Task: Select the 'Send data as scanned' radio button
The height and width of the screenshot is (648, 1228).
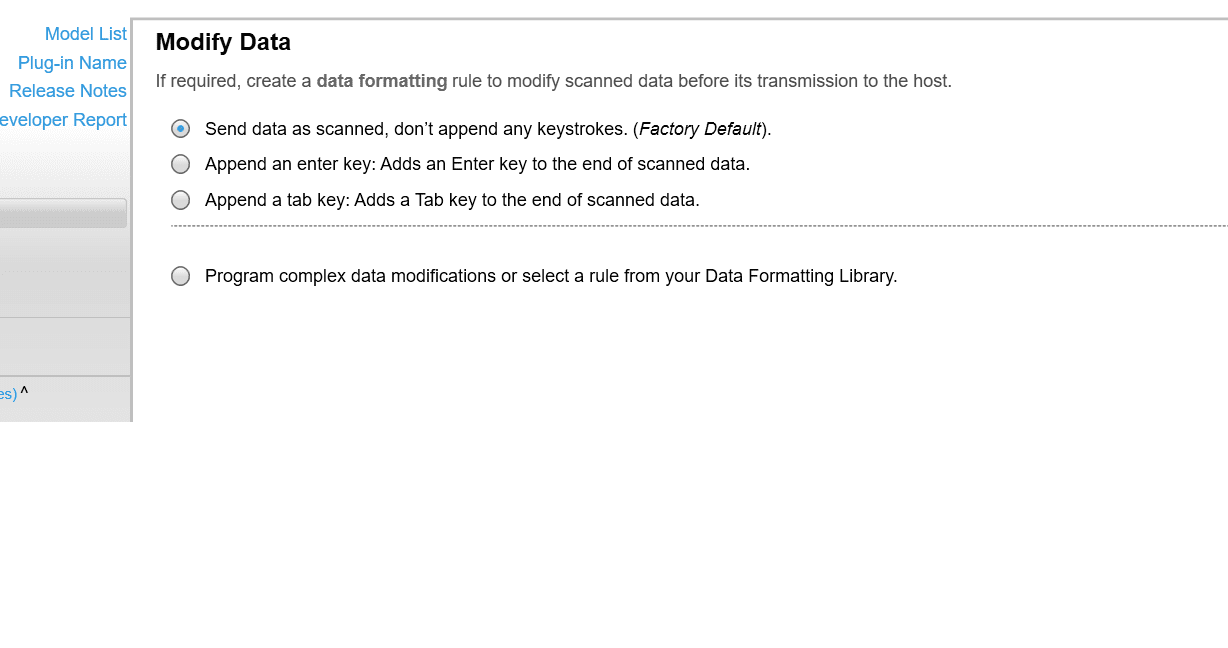Action: 180,129
